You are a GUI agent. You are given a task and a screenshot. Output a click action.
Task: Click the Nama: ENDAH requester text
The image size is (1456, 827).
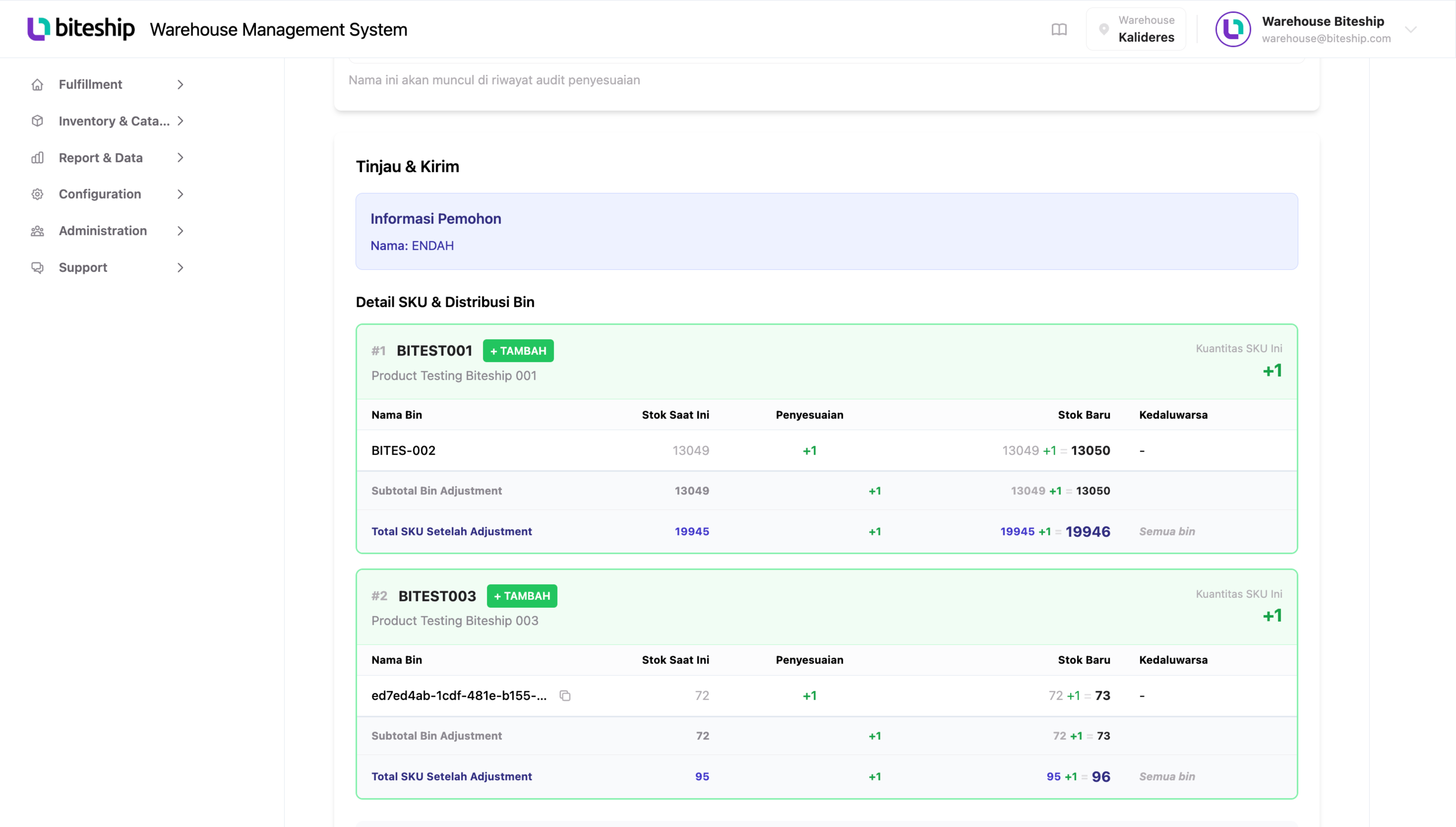click(x=412, y=246)
